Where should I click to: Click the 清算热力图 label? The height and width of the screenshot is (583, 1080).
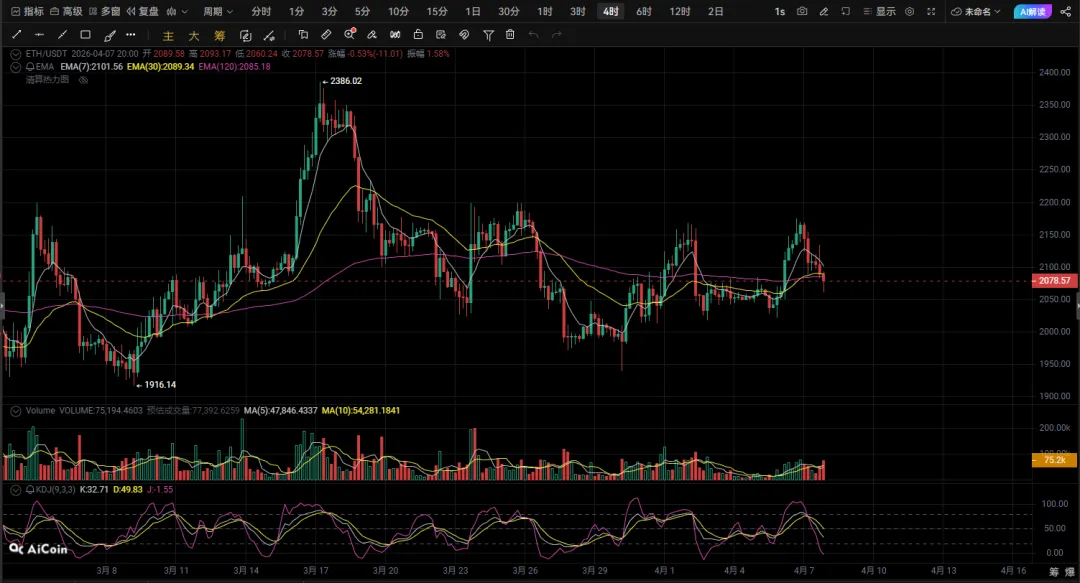pos(48,80)
